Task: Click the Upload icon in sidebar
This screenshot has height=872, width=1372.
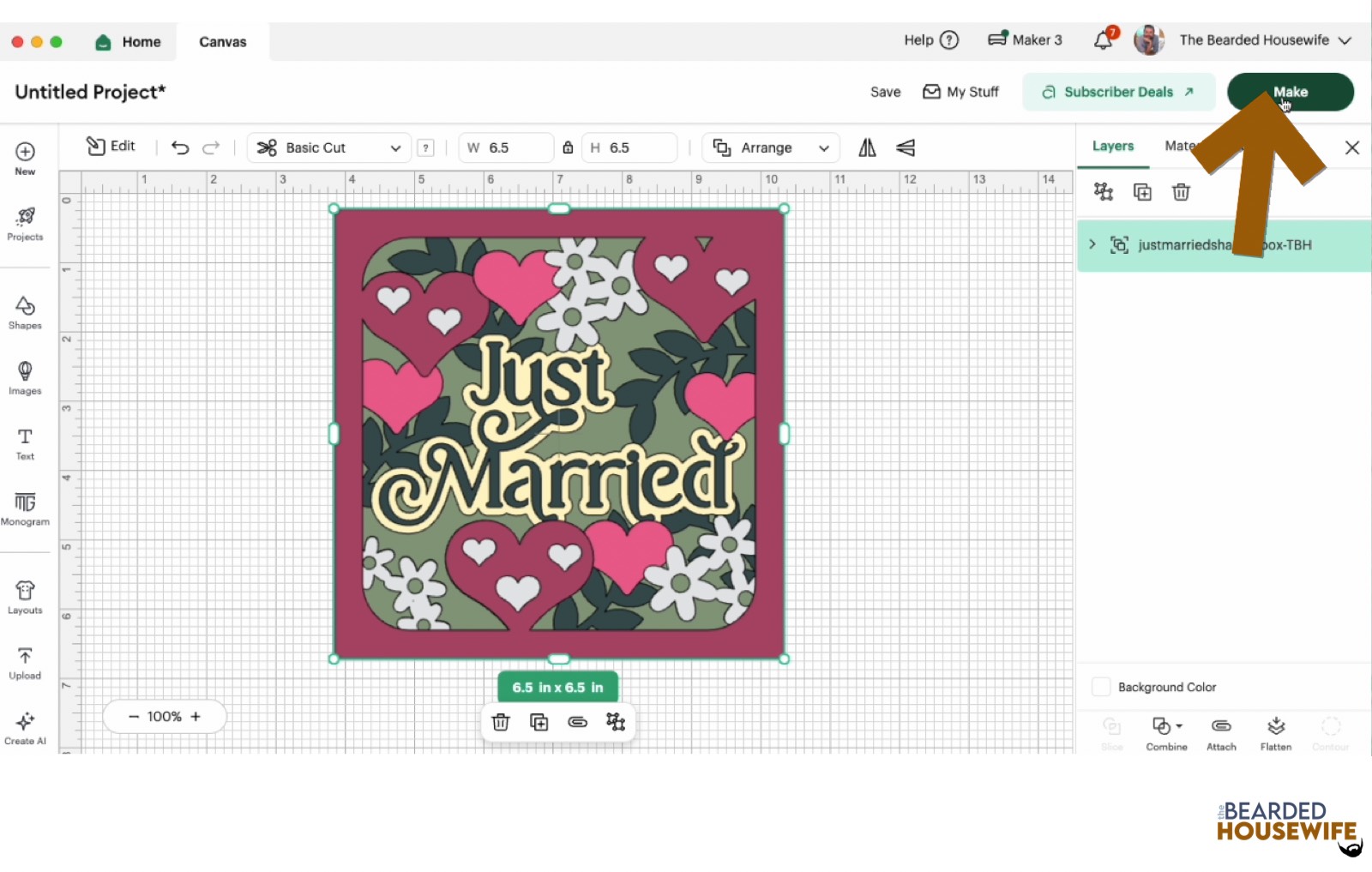Action: (x=25, y=663)
